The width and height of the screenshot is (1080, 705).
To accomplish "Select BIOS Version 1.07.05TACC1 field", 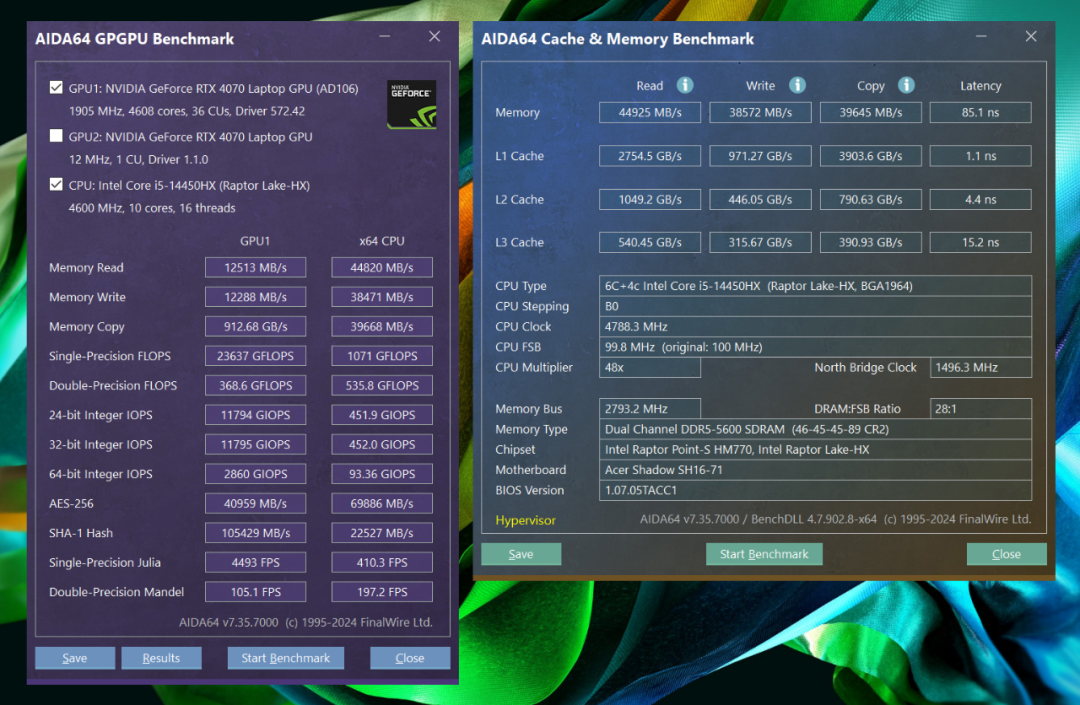I will point(816,490).
